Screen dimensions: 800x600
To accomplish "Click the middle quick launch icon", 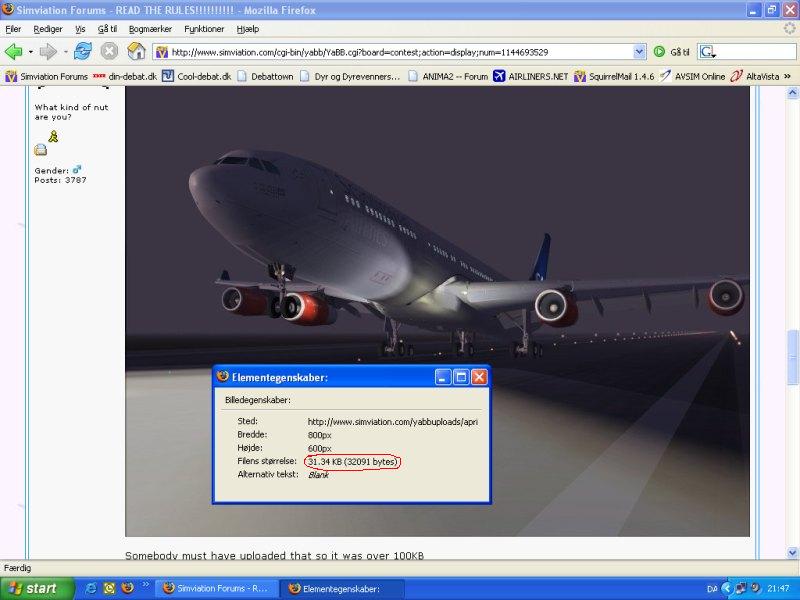I will click(109, 588).
